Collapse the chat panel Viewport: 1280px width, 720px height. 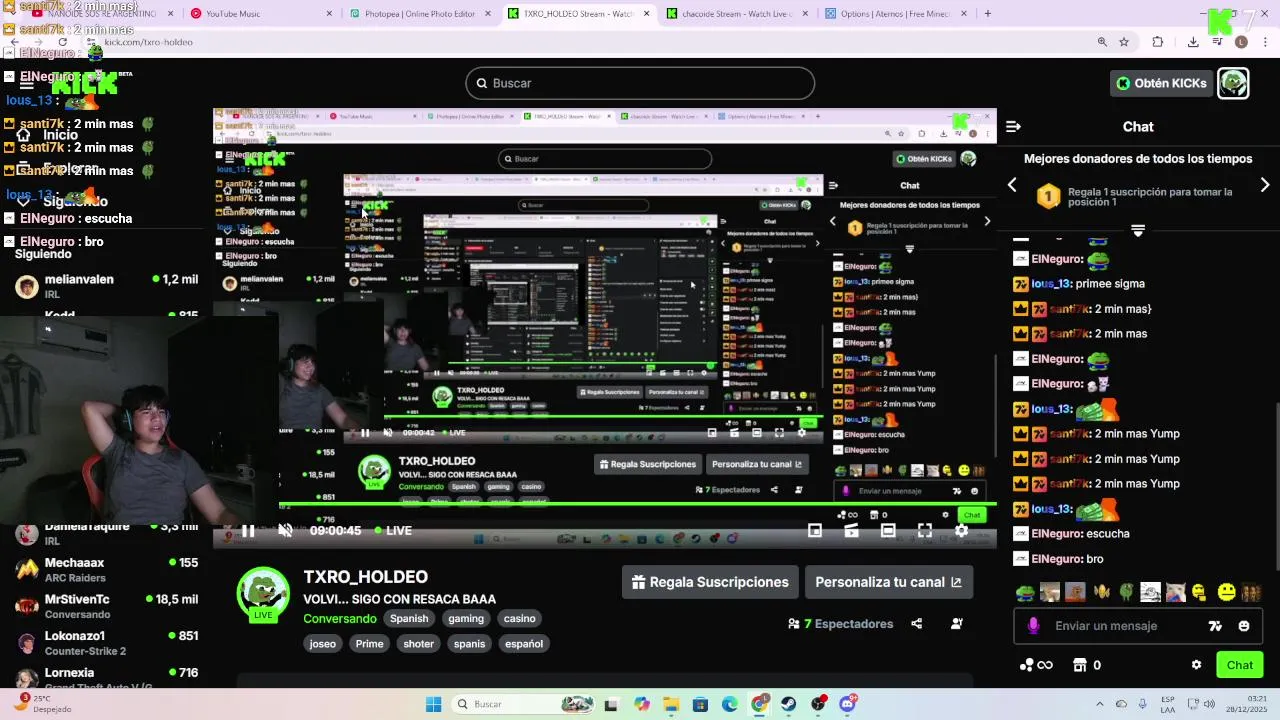(1013, 127)
